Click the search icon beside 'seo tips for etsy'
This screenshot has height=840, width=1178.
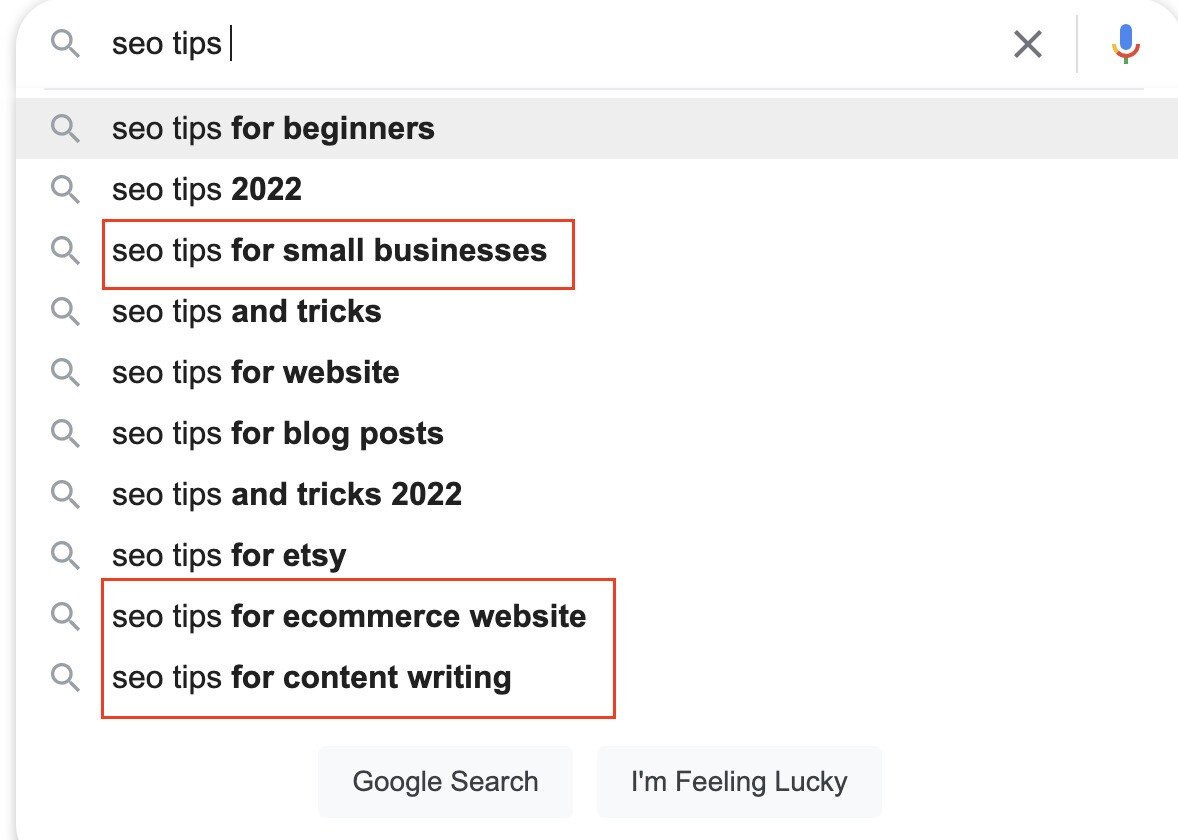click(66, 555)
